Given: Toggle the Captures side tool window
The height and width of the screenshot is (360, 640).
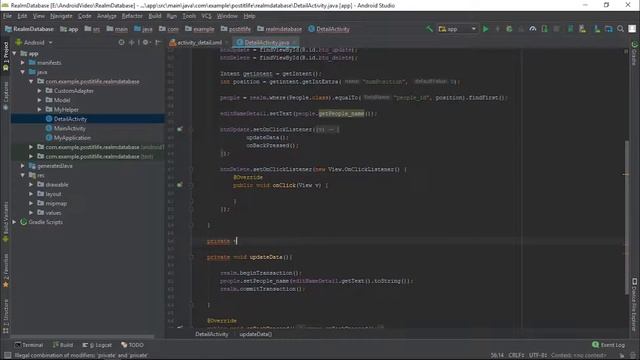Looking at the screenshot, I should pyautogui.click(x=5, y=96).
